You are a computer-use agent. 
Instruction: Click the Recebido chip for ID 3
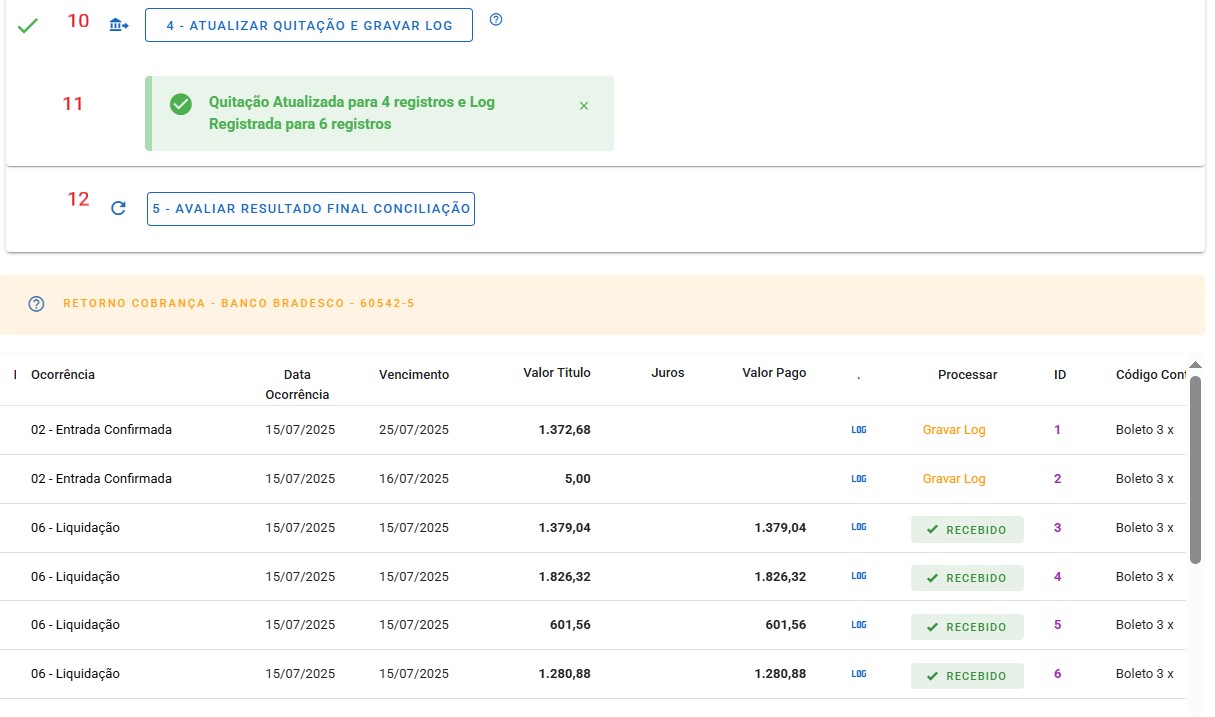coord(967,529)
